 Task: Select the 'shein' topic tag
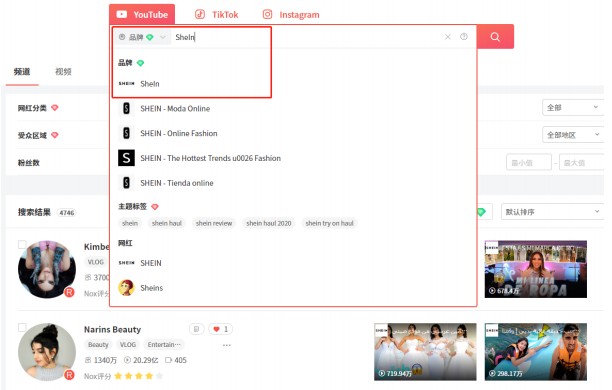pyautogui.click(x=130, y=223)
